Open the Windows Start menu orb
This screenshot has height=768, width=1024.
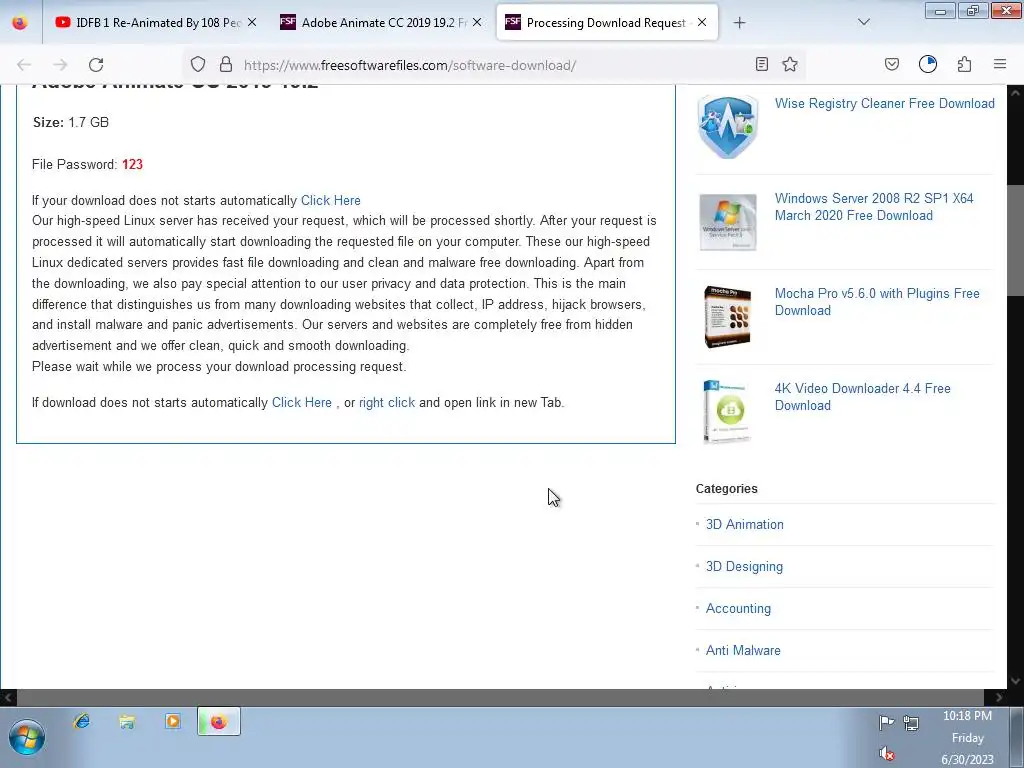[x=27, y=737]
